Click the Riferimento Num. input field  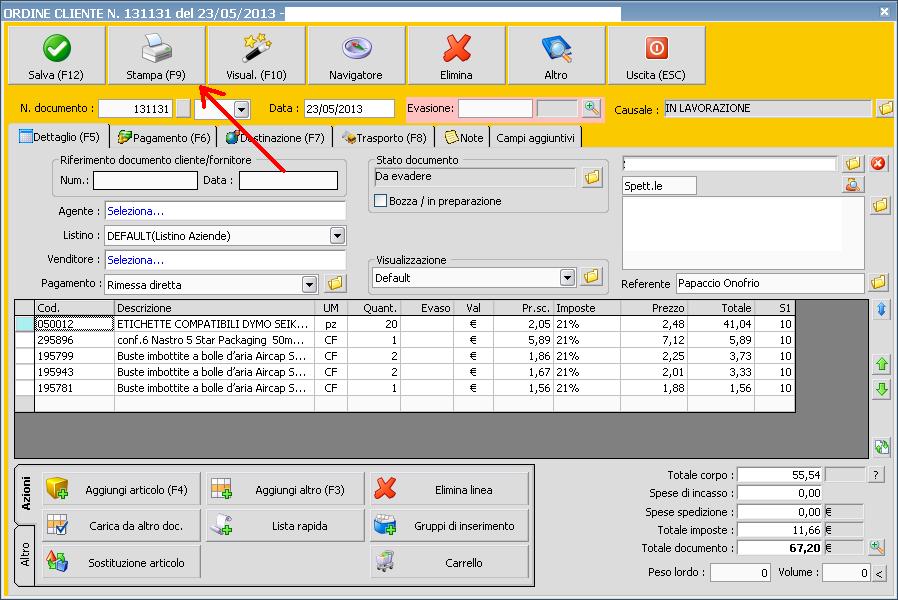145,180
